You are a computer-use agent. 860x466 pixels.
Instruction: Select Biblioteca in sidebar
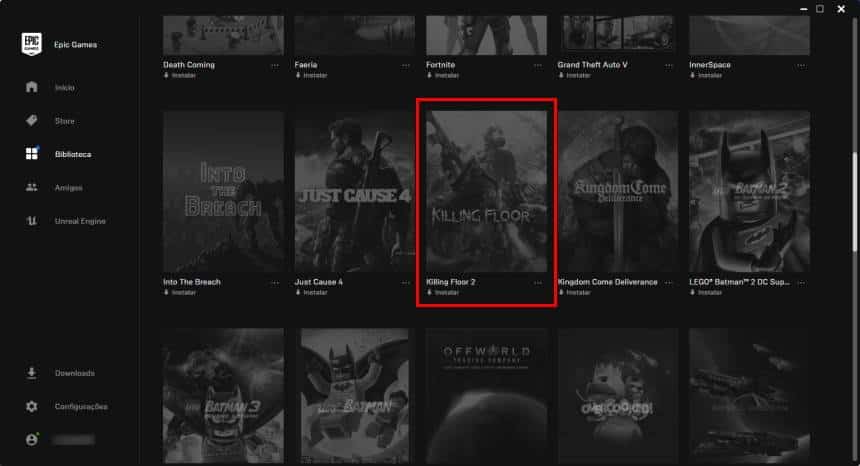(x=73, y=155)
